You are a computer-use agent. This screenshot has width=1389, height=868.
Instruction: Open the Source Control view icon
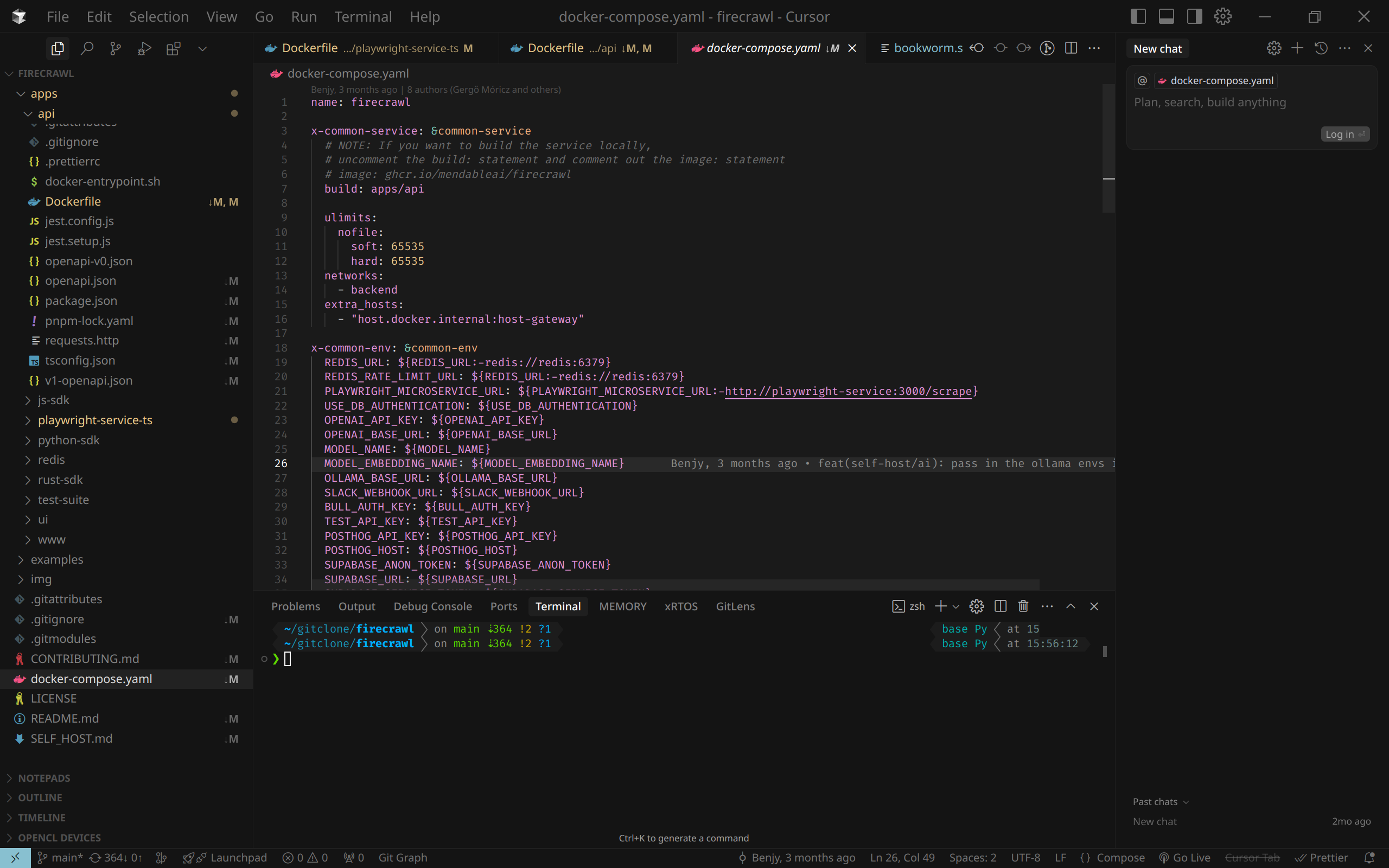point(116,48)
